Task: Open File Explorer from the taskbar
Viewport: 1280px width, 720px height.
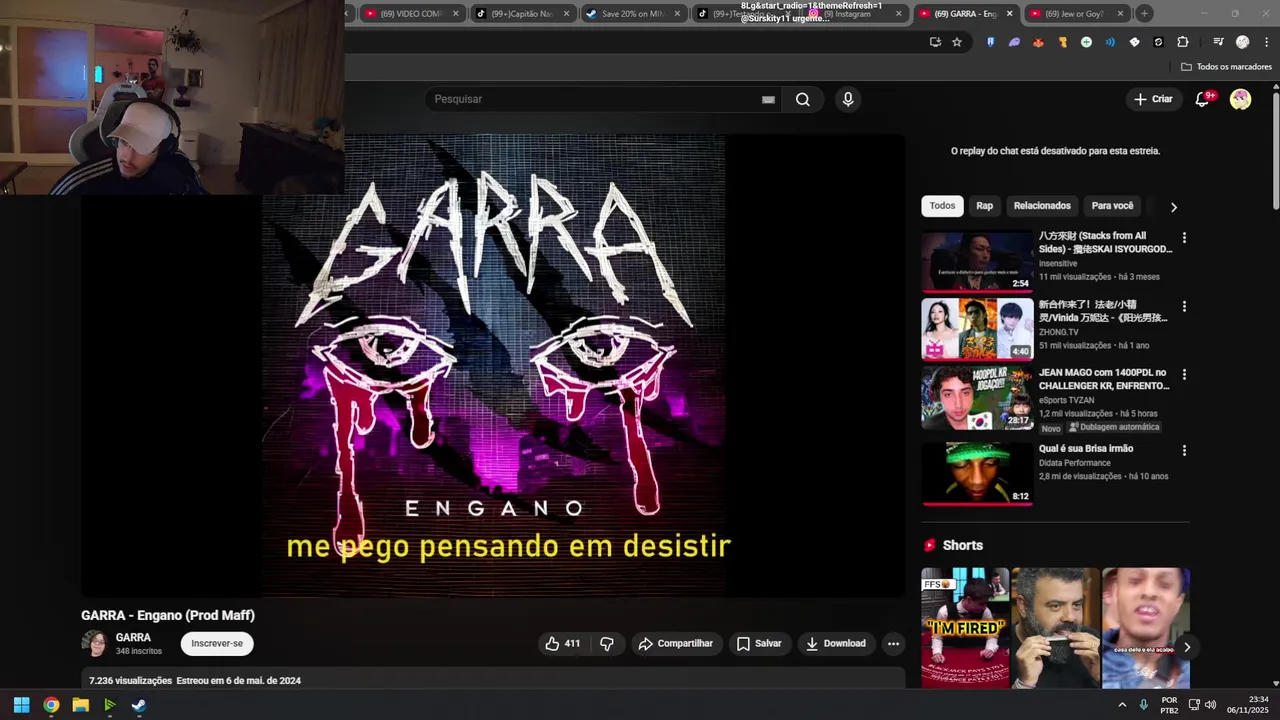Action: pyautogui.click(x=80, y=705)
